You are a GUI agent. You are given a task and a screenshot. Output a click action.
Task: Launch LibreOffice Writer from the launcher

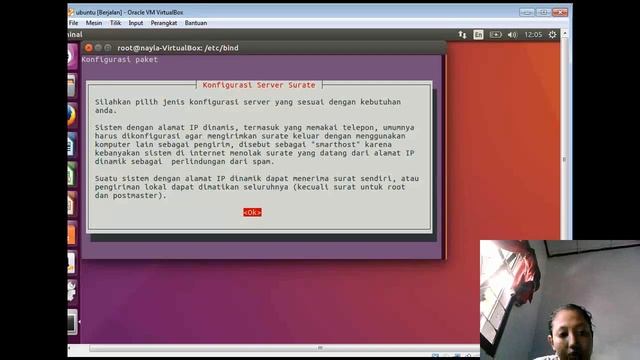click(71, 145)
